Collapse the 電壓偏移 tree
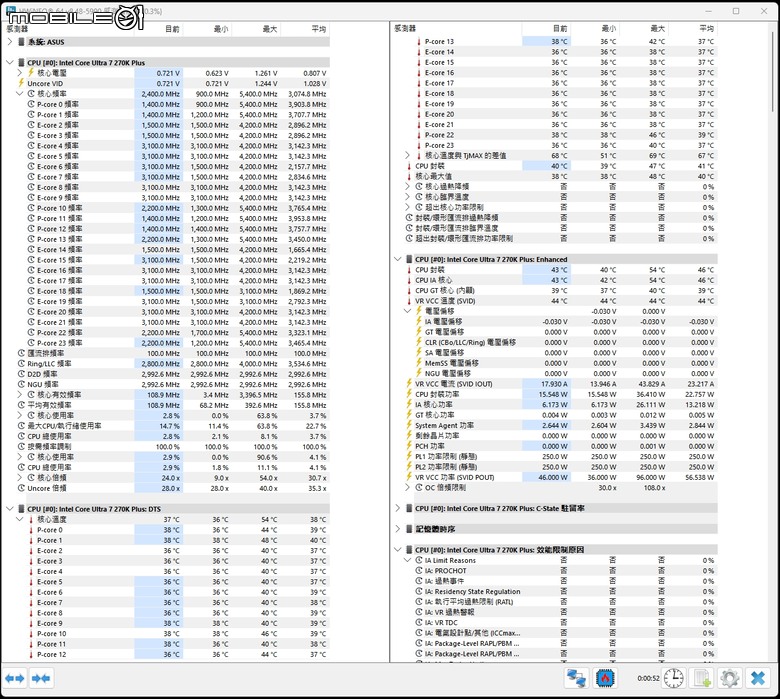 407,311
